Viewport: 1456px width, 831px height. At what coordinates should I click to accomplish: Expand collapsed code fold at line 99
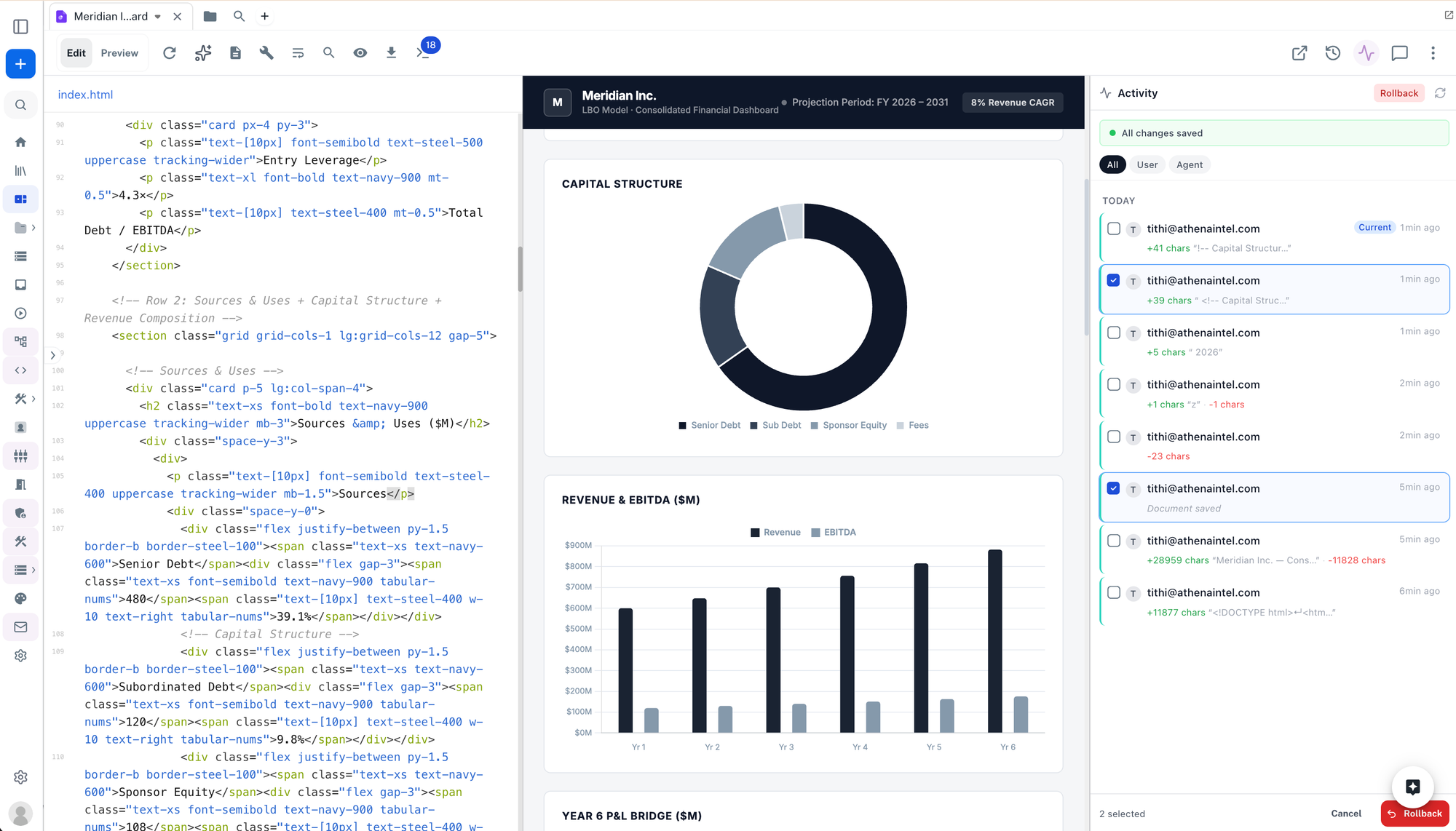[52, 355]
